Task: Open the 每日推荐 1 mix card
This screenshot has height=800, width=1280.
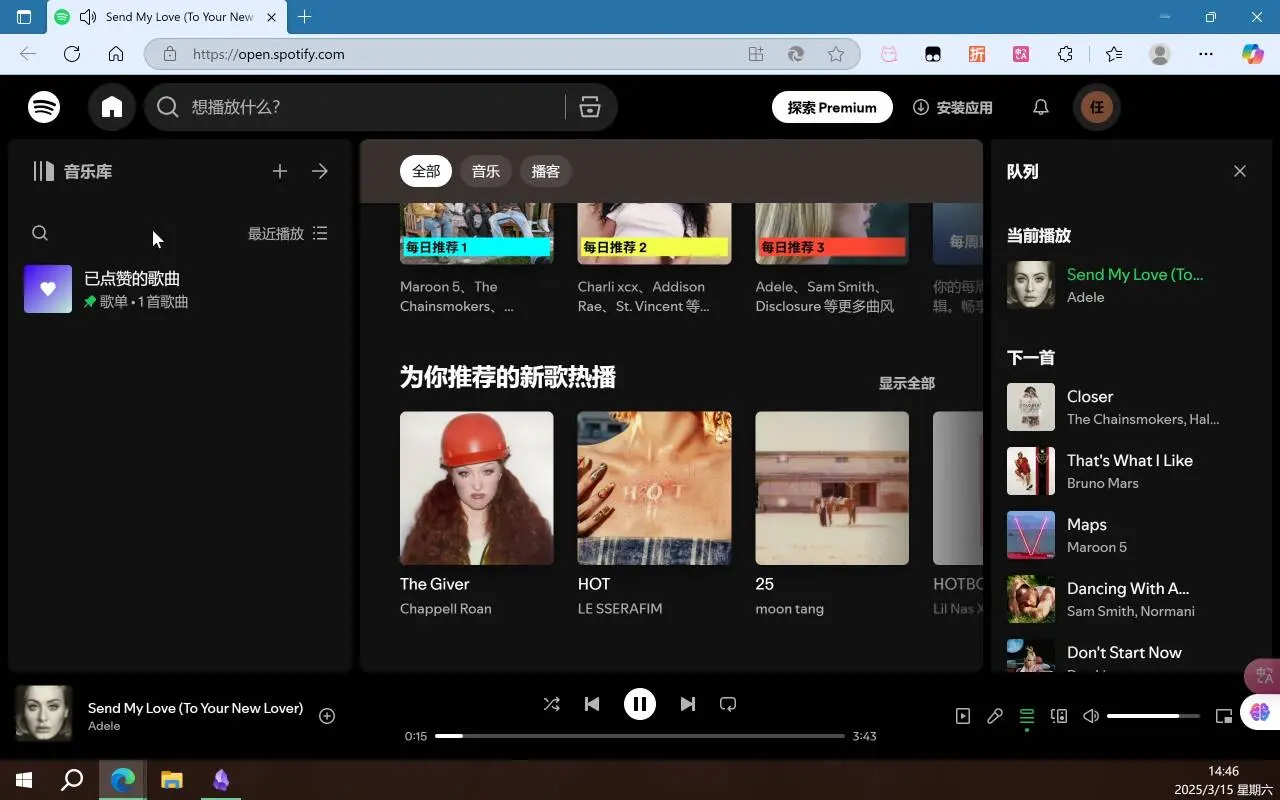Action: tap(477, 234)
